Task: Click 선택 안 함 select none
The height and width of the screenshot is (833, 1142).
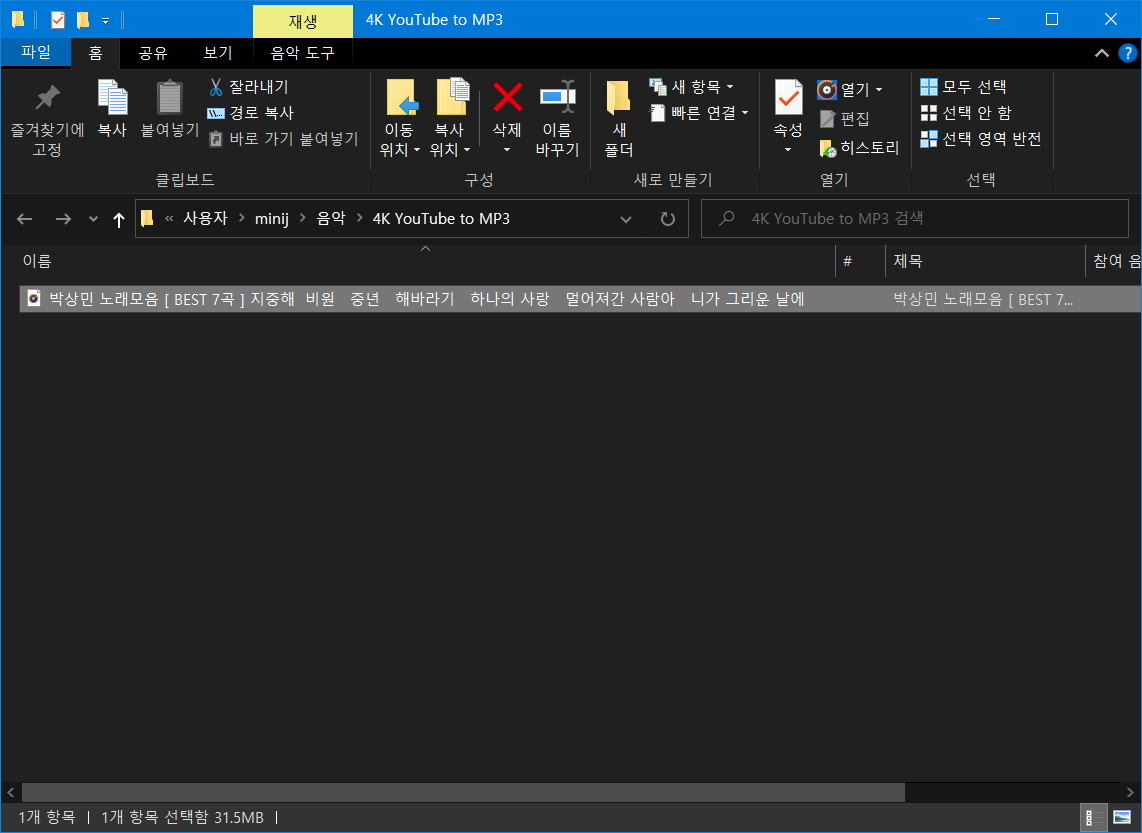Action: [966, 113]
